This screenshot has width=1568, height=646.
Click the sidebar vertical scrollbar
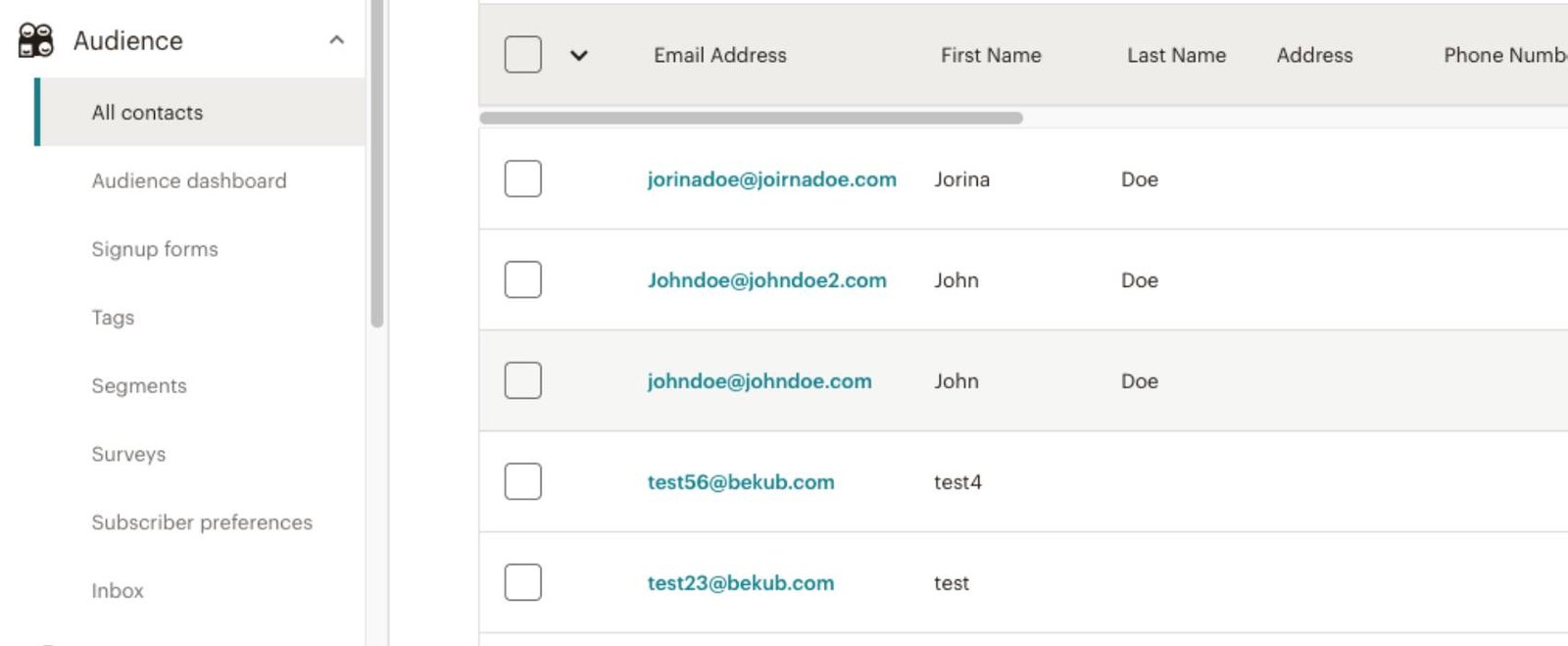[x=377, y=167]
